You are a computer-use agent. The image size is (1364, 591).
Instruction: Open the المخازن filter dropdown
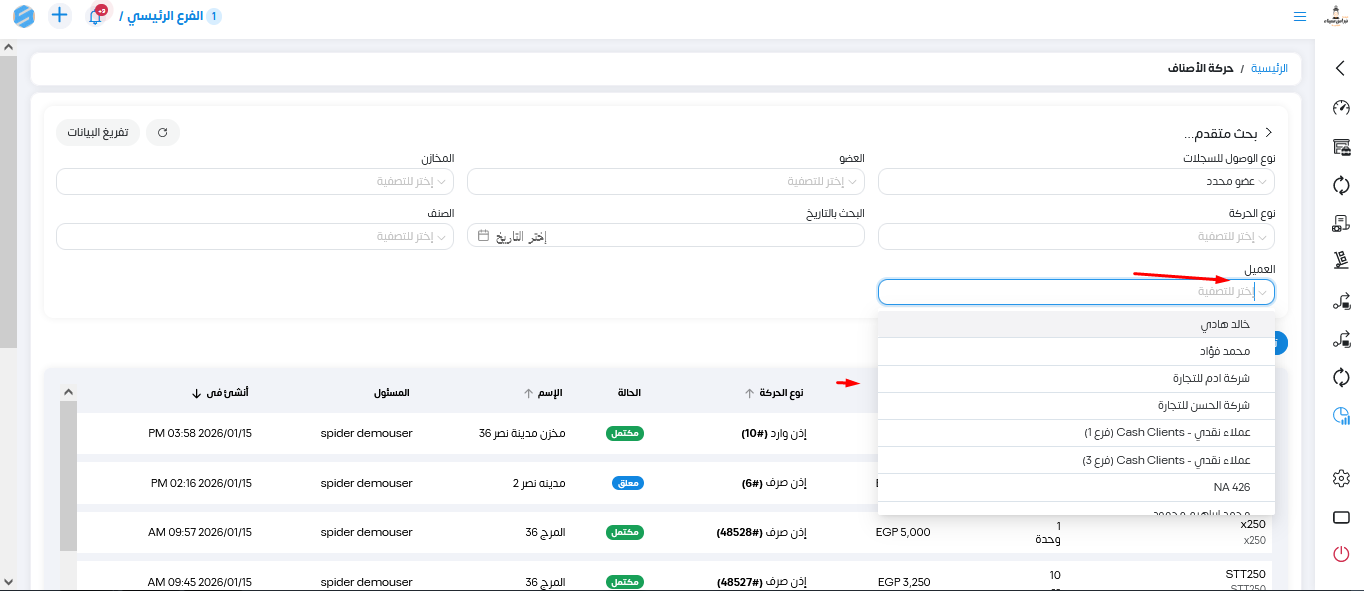[255, 181]
